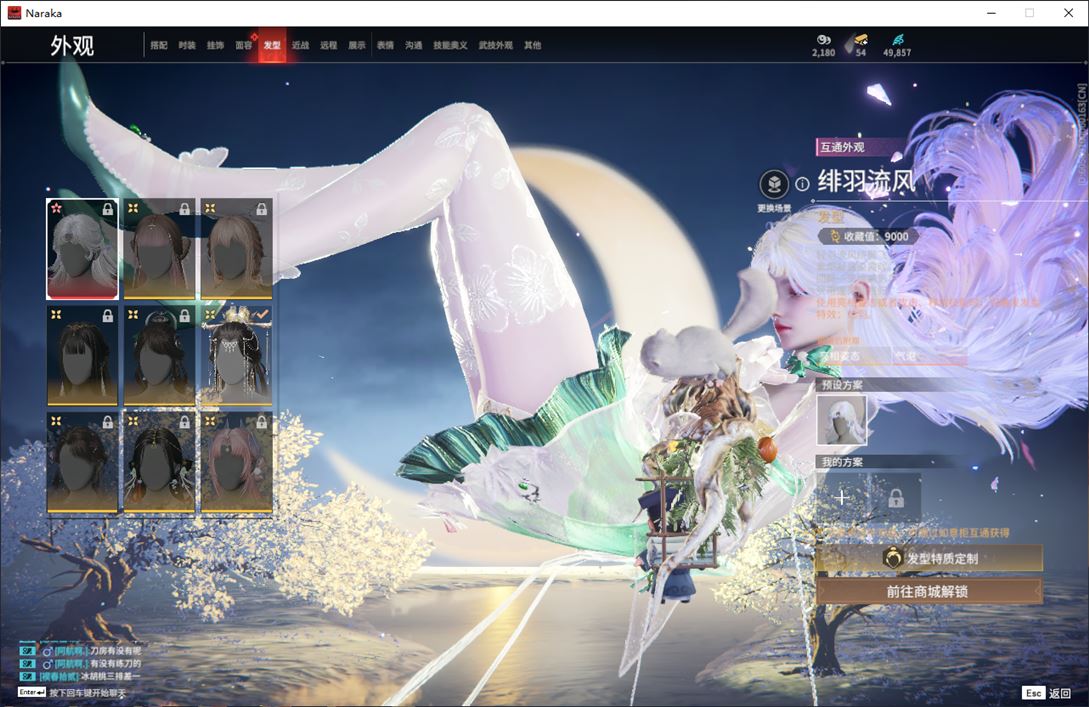This screenshot has width=1089, height=707.
Task: Open the 近战 tab
Action: coord(300,45)
